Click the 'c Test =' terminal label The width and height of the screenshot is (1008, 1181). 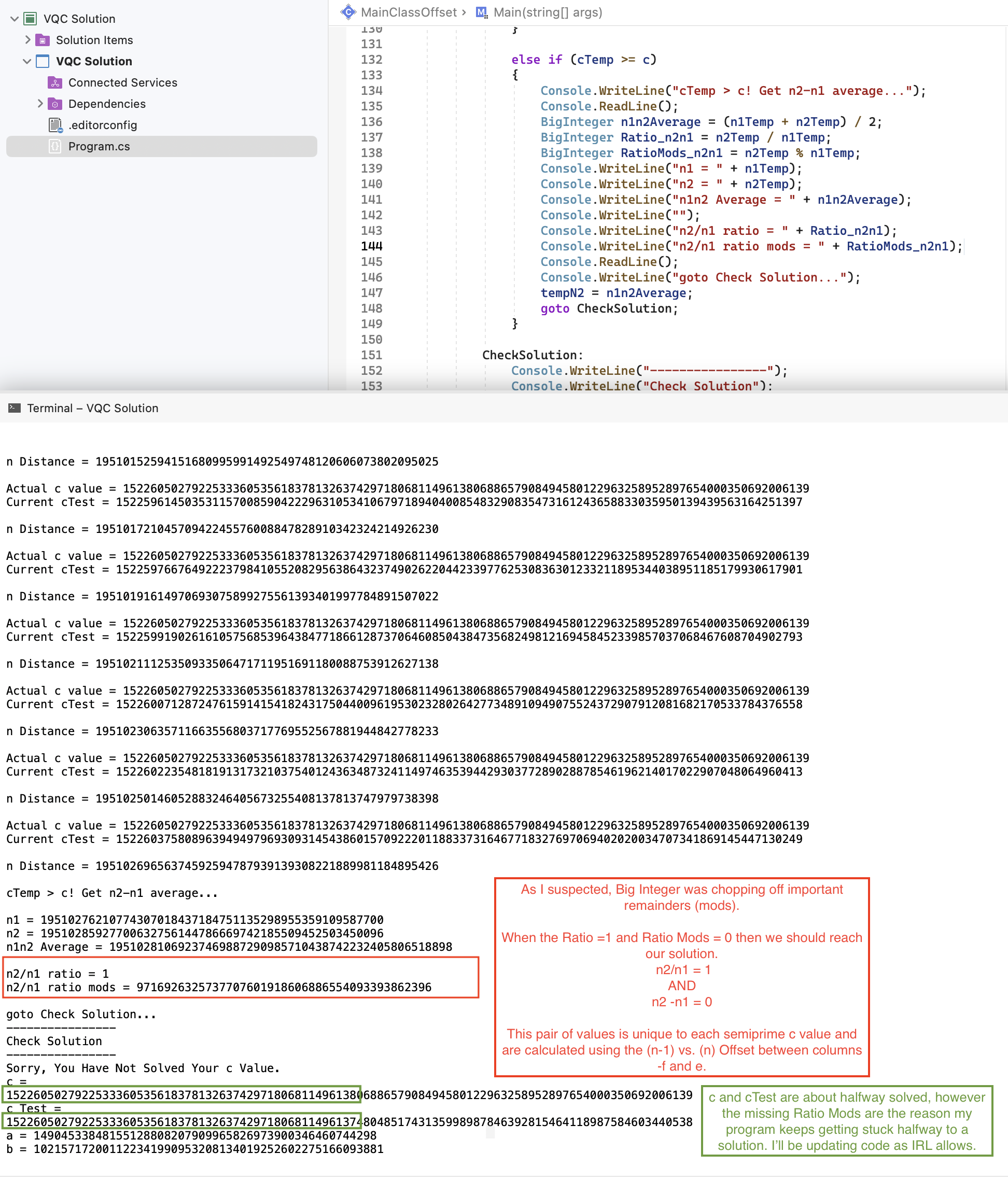pyautogui.click(x=34, y=1108)
